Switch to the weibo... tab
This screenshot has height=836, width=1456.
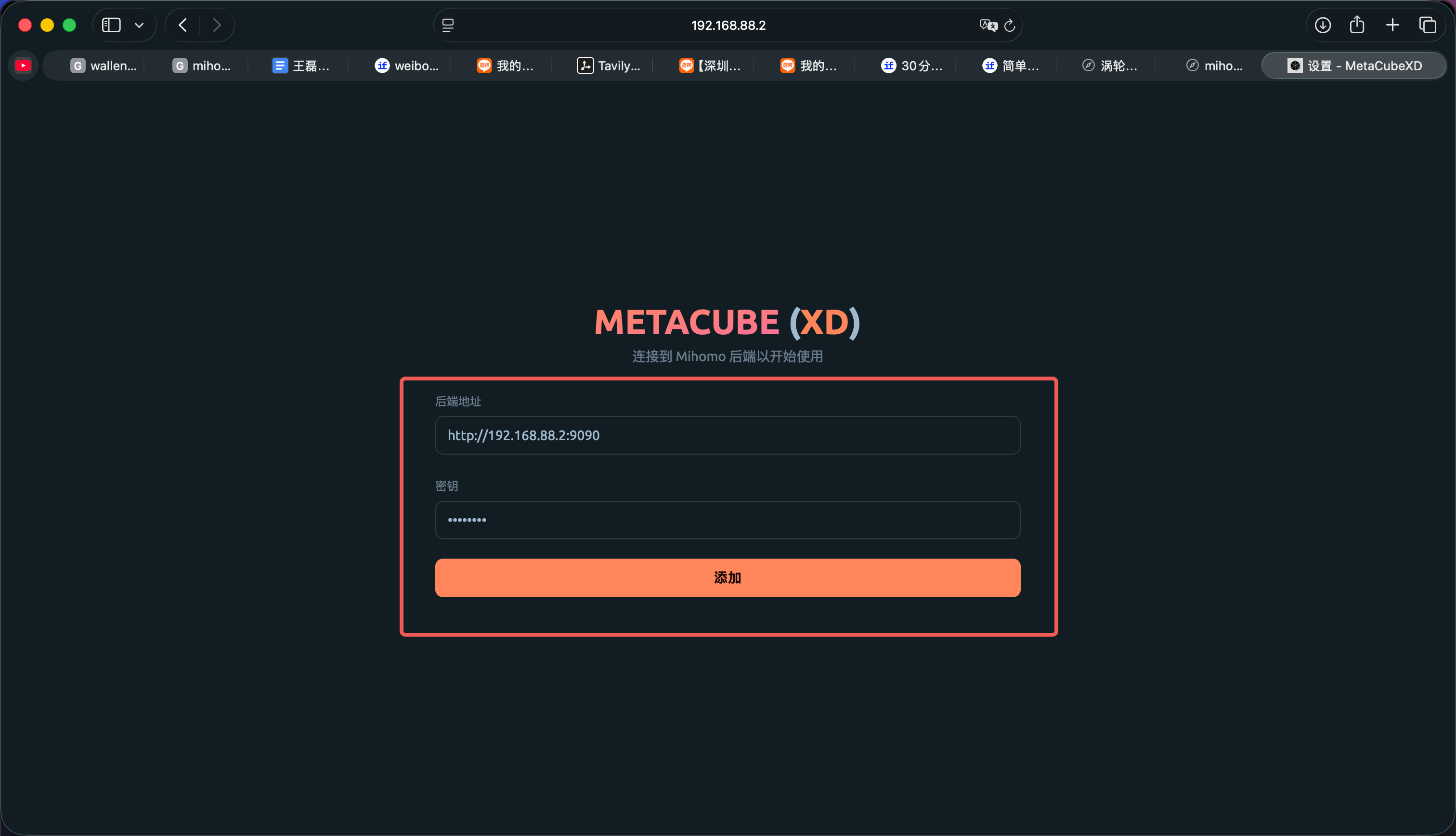(407, 66)
